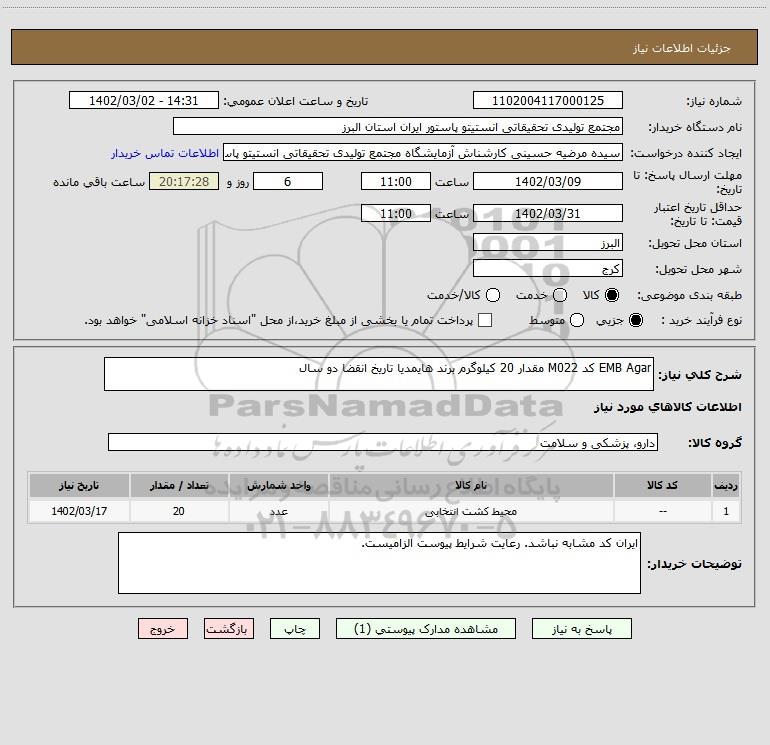The height and width of the screenshot is (745, 770).
Task: Click the بازگشت back button
Action: 229,629
